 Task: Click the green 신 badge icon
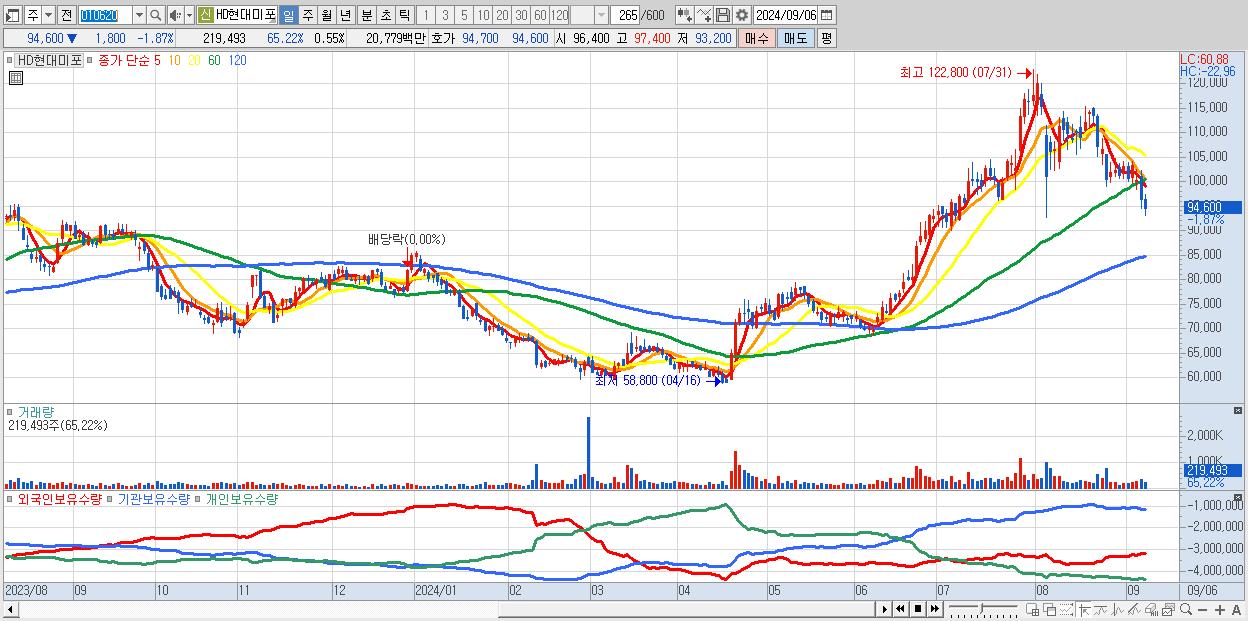coord(205,15)
